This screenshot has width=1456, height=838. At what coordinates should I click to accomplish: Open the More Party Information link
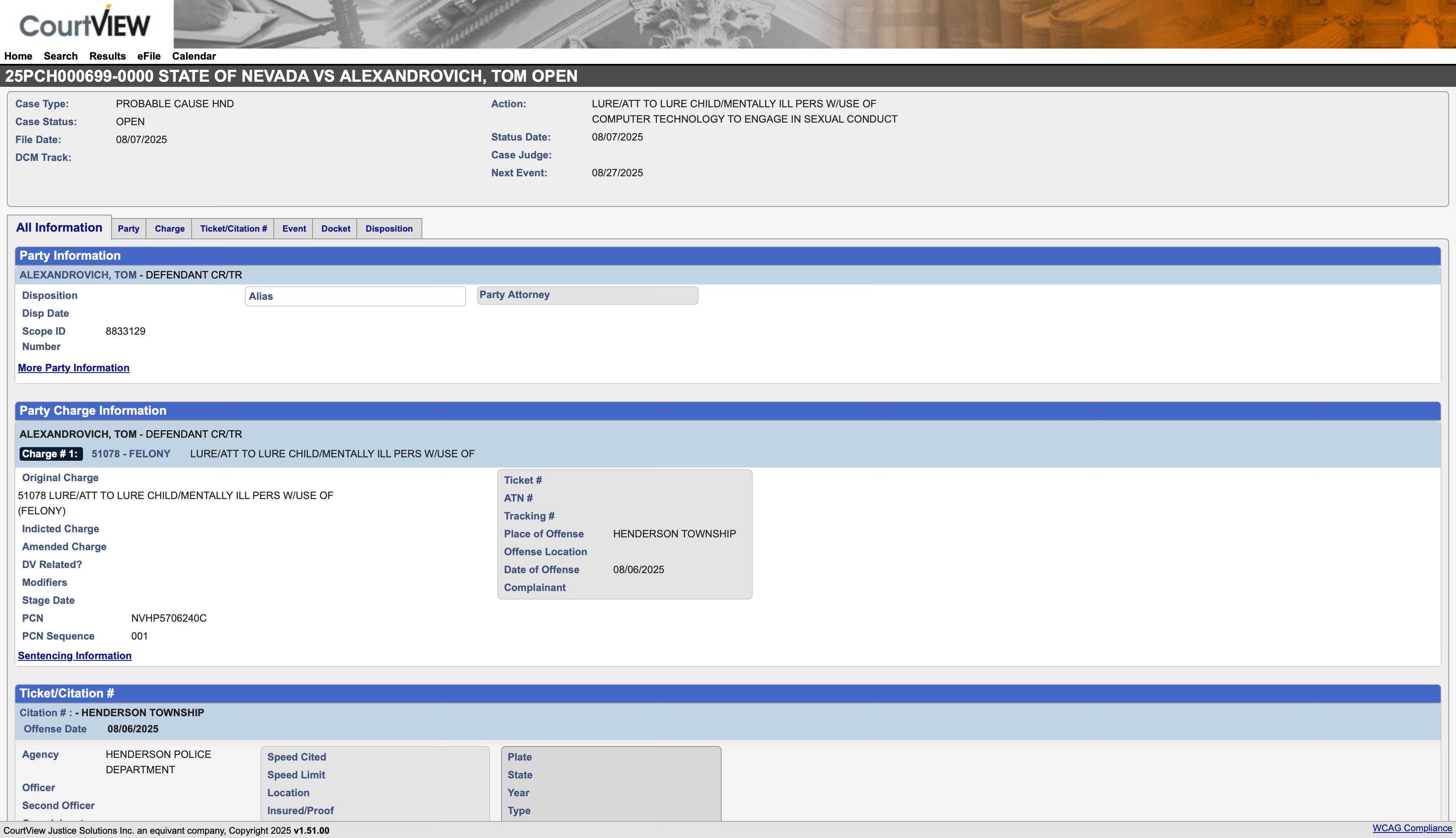[74, 368]
